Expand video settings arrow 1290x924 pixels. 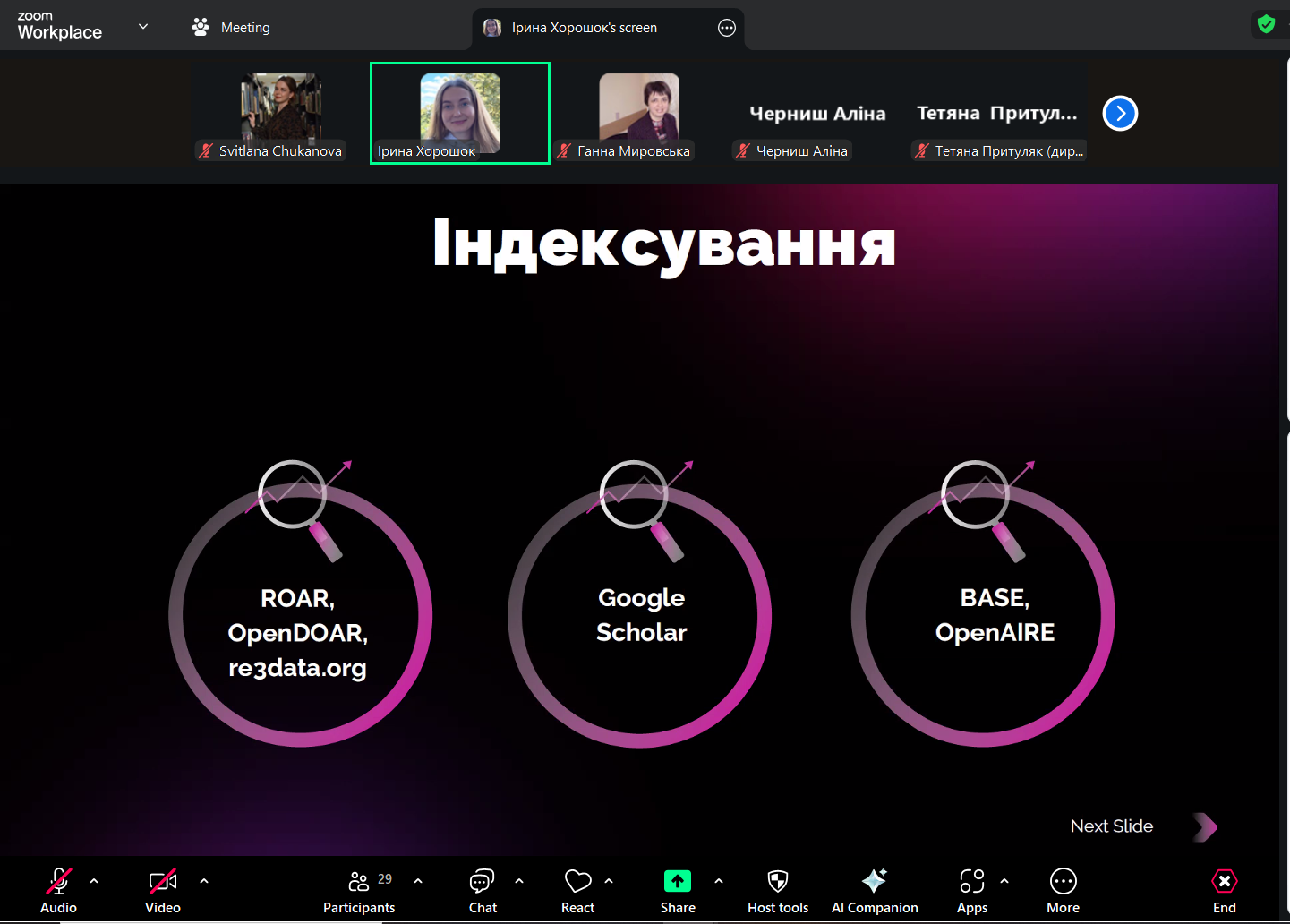tap(204, 881)
